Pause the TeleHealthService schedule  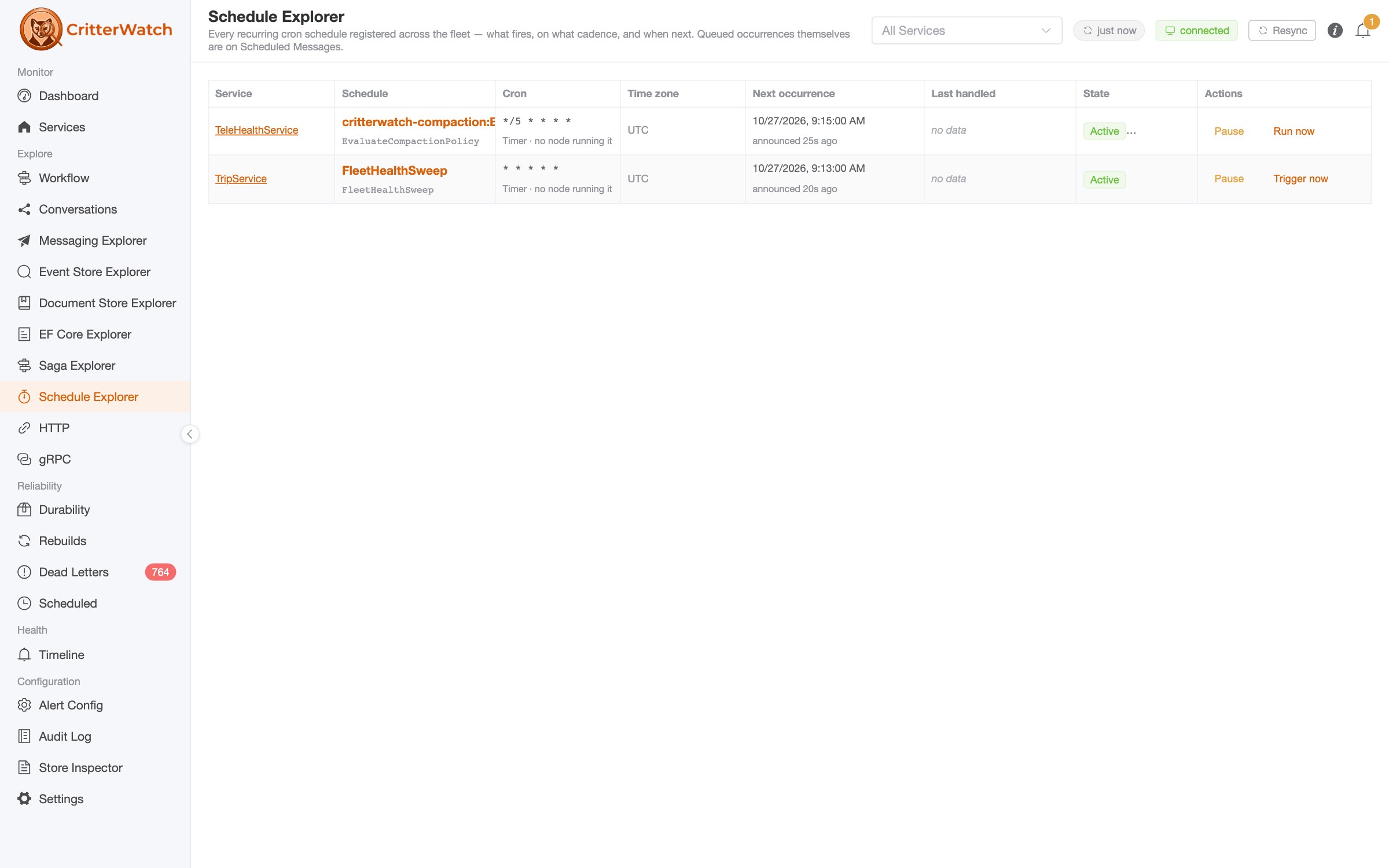[1229, 131]
